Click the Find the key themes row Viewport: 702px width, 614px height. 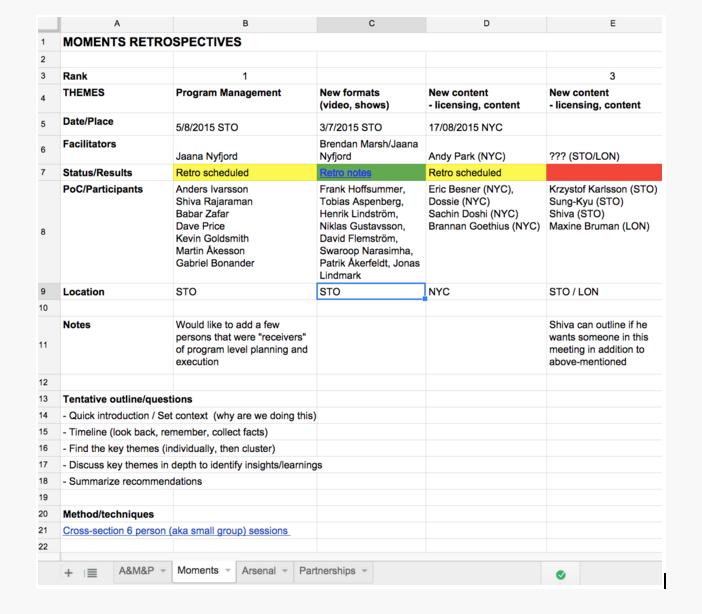tap(169, 448)
